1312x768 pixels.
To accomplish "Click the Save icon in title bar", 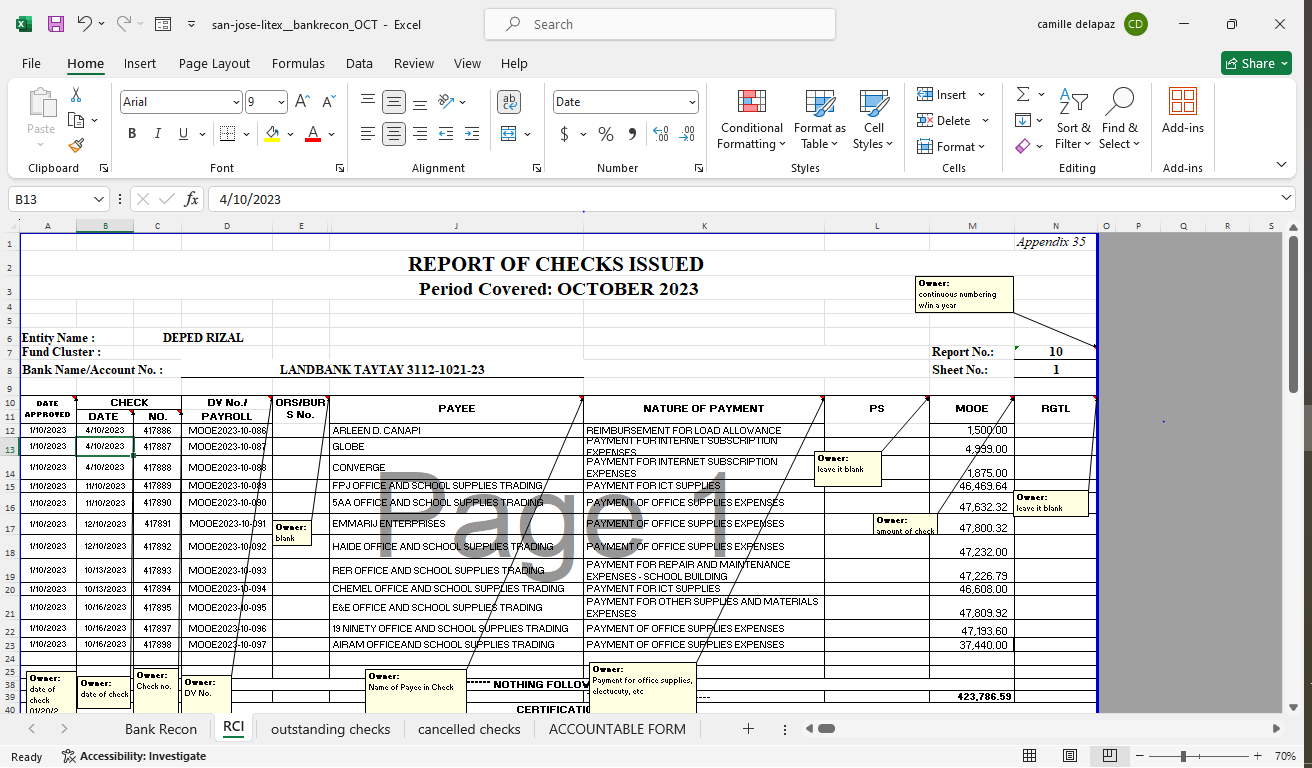I will 56,24.
